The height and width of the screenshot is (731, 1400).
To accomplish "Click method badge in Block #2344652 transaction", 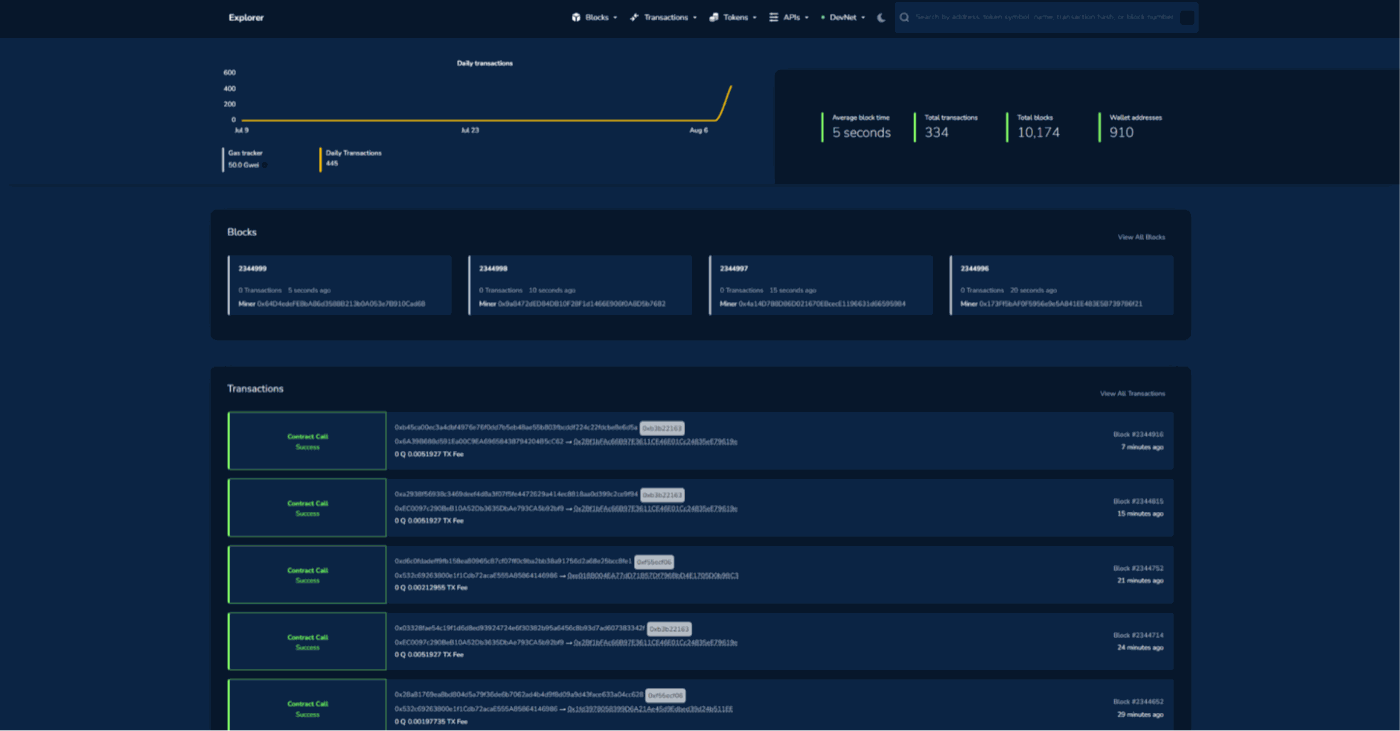I will tap(665, 695).
